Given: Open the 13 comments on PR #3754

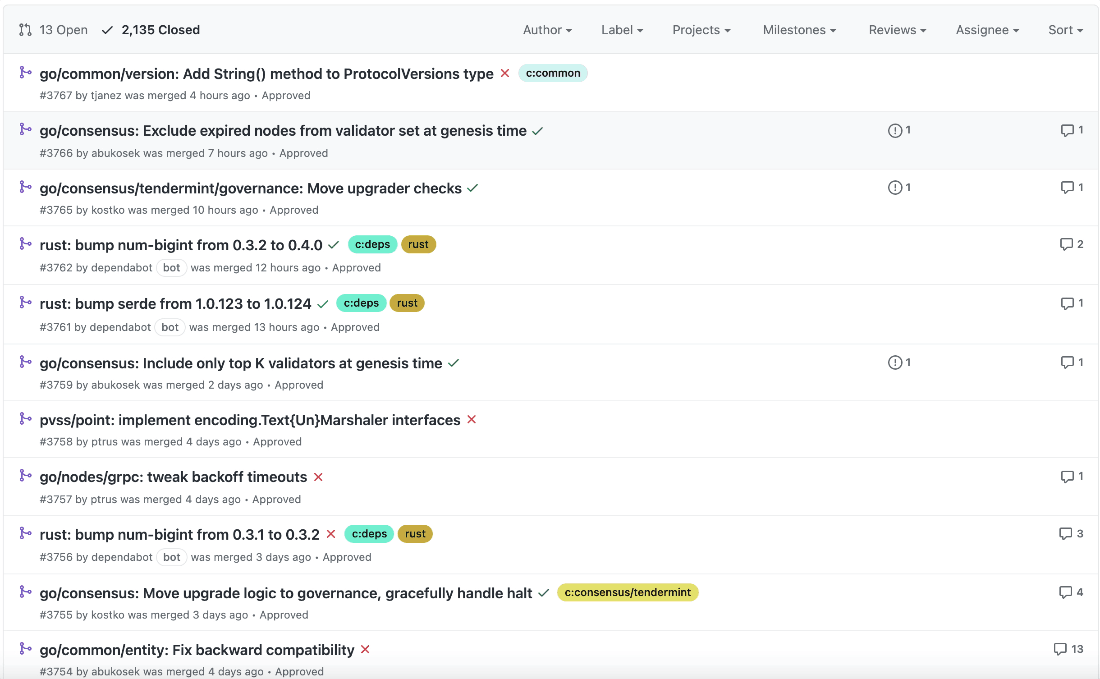Looking at the screenshot, I should coord(1068,649).
